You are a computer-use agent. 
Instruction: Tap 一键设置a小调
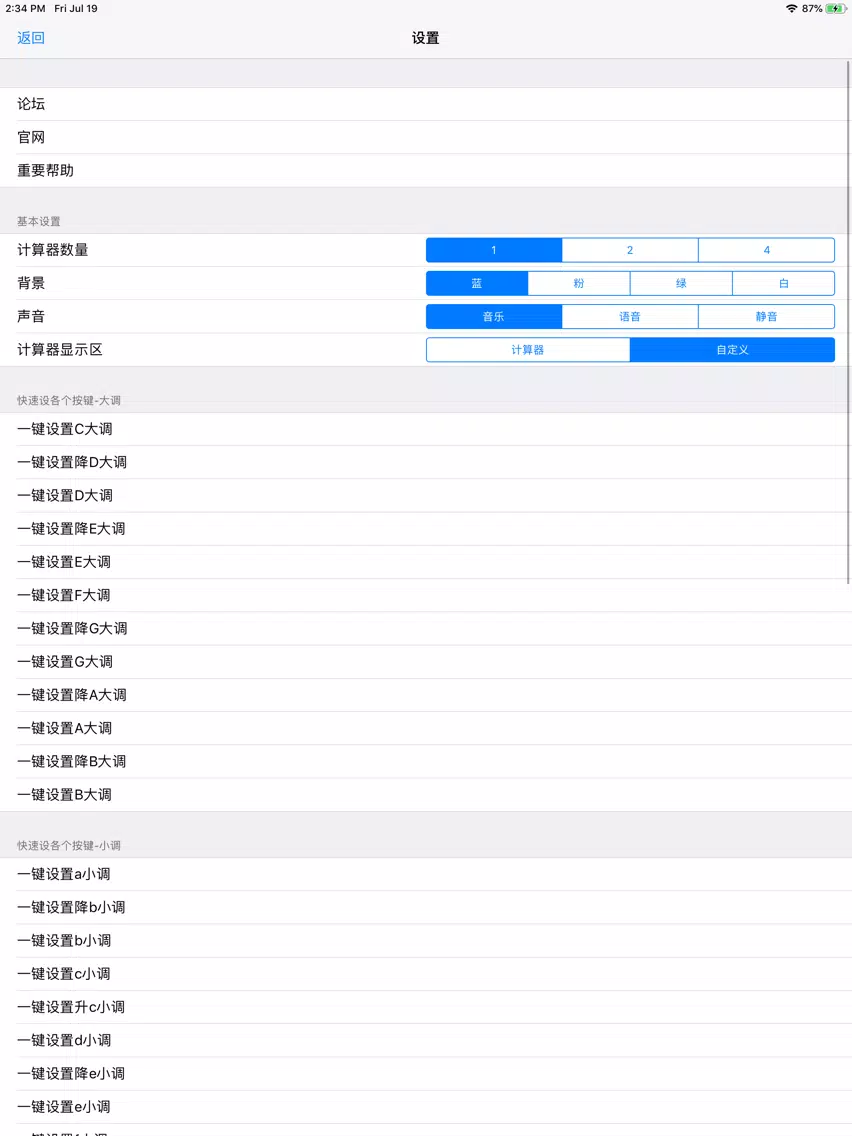(x=426, y=874)
